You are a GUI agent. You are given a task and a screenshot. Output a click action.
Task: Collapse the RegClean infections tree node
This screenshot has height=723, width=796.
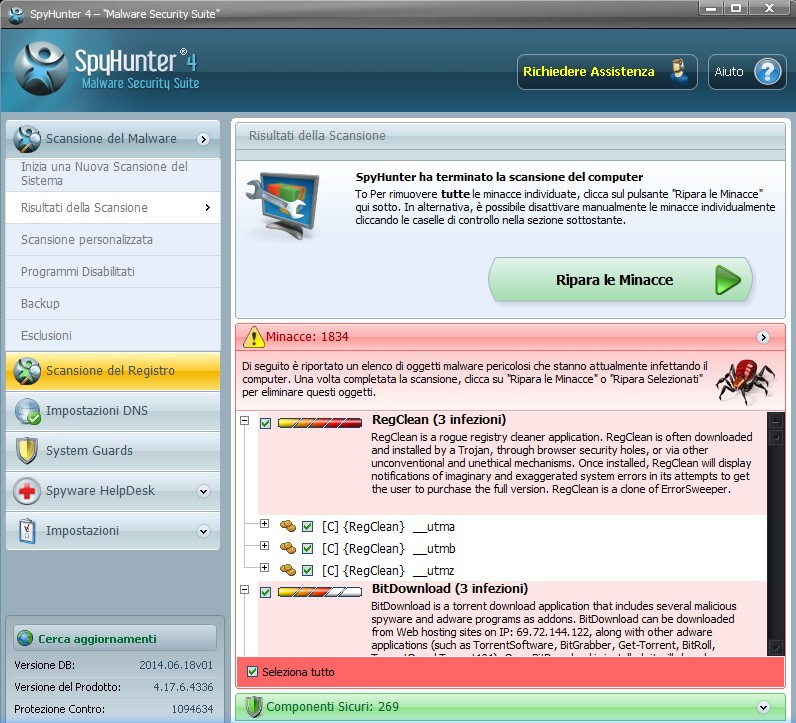pyautogui.click(x=245, y=421)
